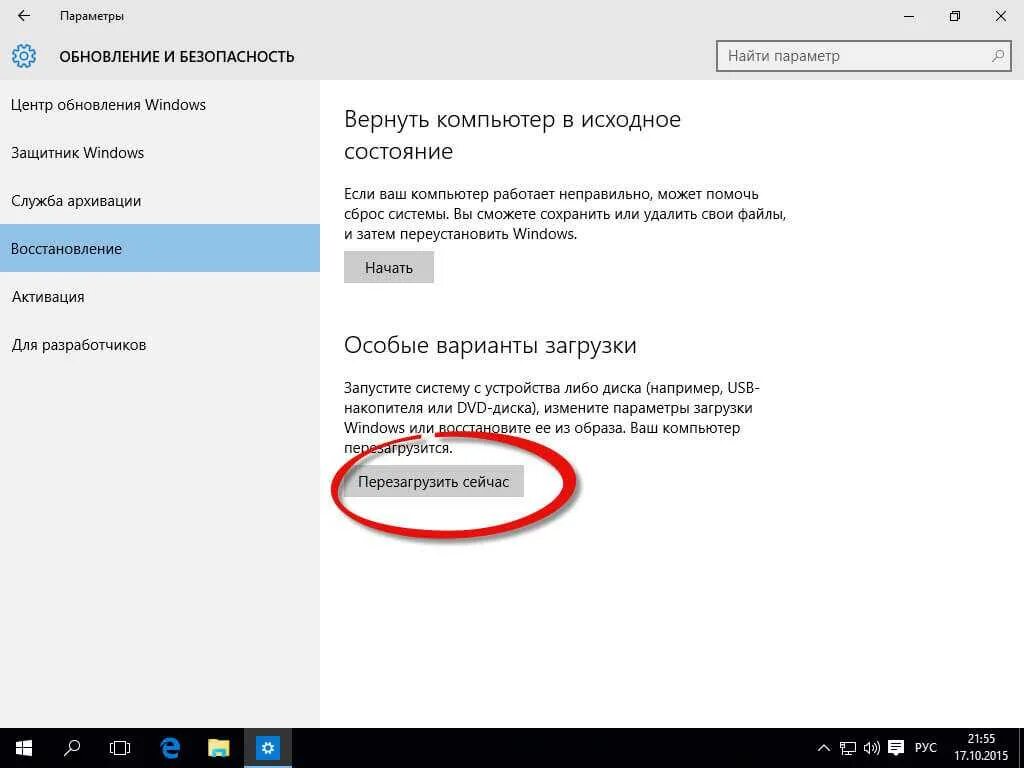Open the network status tray icon
1024x768 pixels.
click(x=848, y=748)
